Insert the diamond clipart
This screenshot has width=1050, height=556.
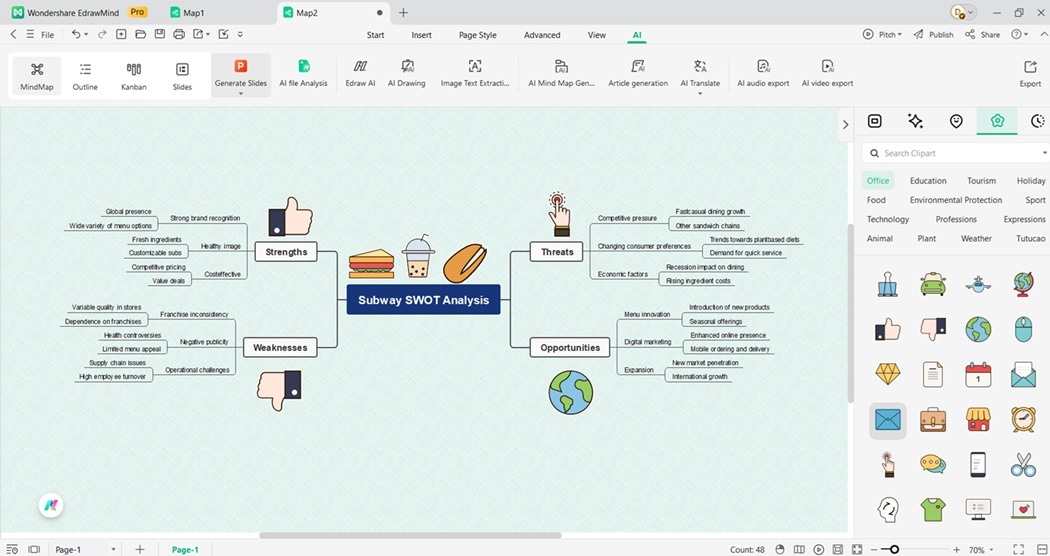tap(887, 374)
